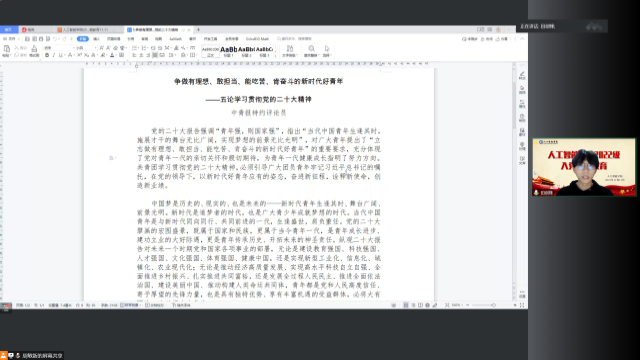Toggle bold formatting in the ribbon
This screenshot has height=360, width=640.
click(x=47, y=55)
